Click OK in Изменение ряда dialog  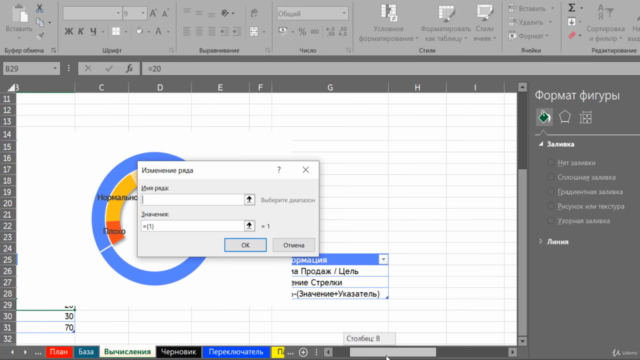tap(245, 245)
